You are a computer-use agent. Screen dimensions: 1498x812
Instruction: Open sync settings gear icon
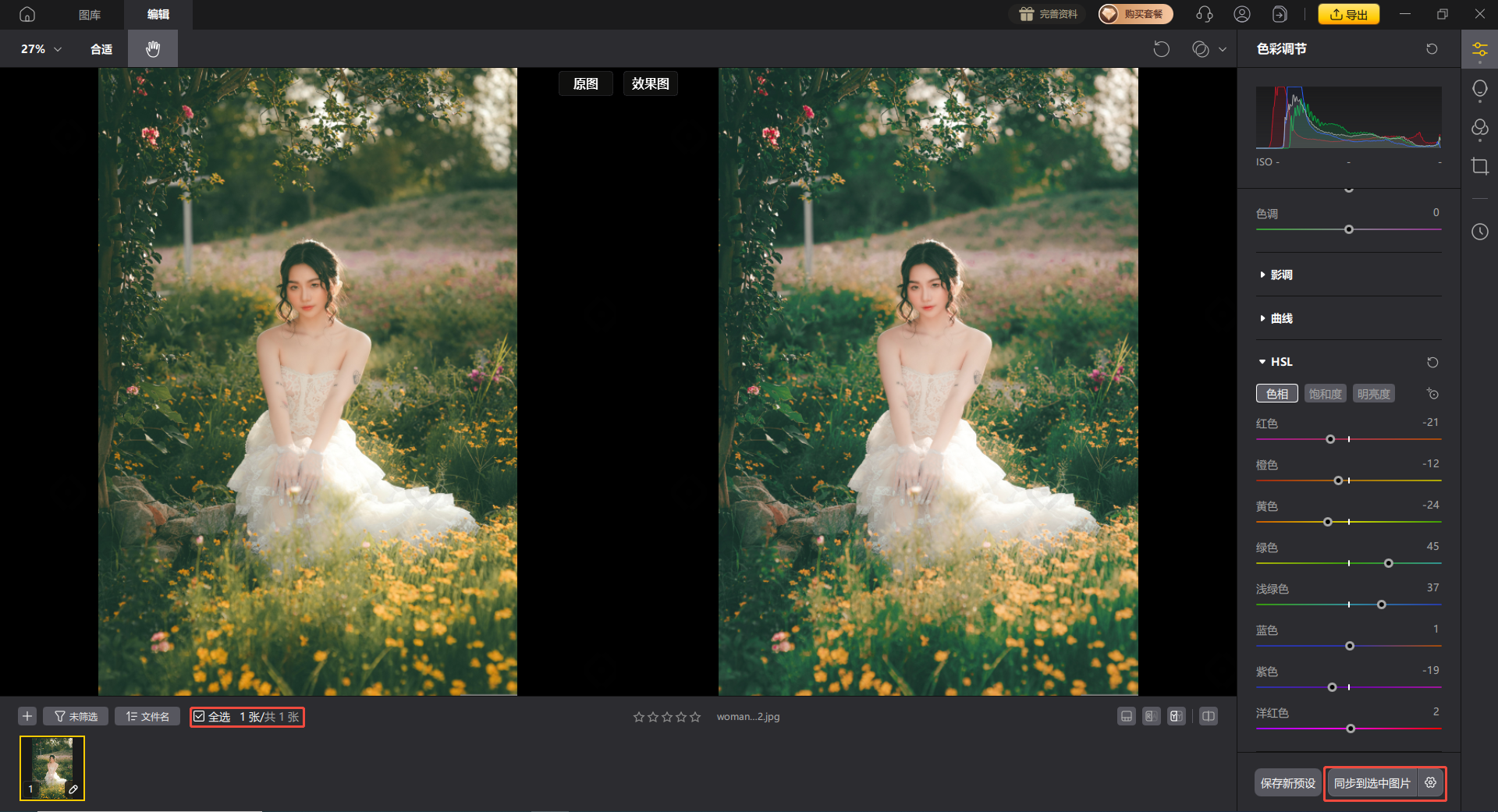coord(1430,782)
